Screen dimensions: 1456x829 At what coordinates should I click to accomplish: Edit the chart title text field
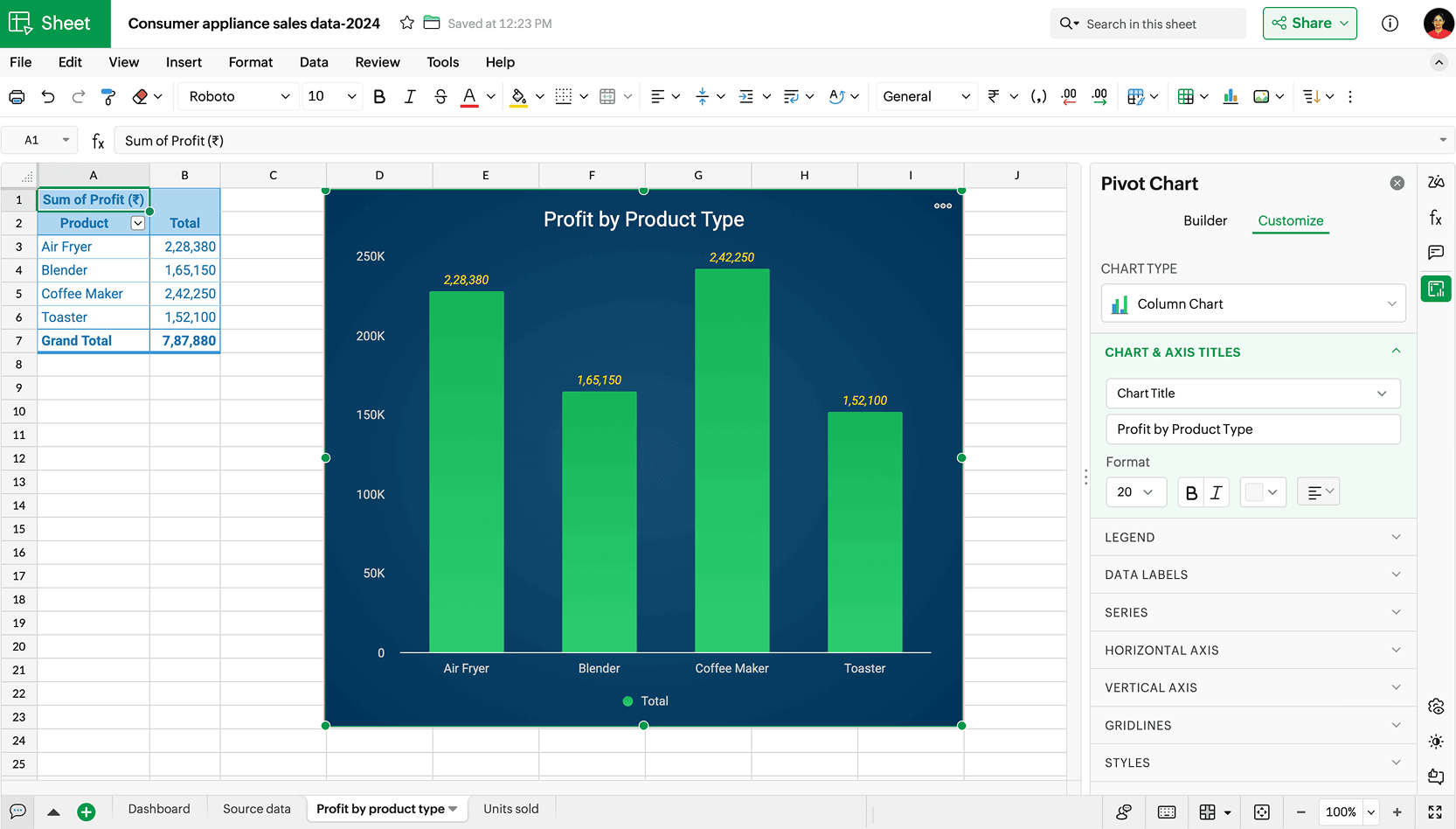(x=1252, y=429)
